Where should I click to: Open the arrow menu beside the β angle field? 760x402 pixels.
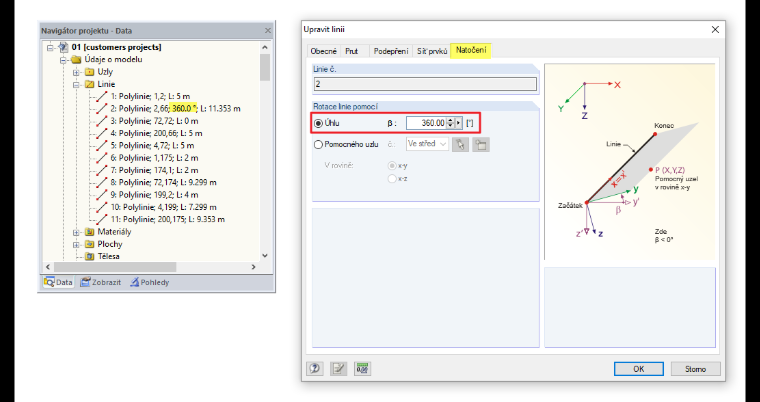click(459, 123)
